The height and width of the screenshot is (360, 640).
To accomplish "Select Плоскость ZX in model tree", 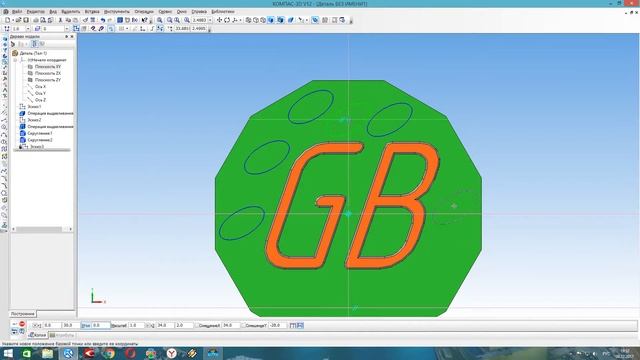I will [48, 73].
